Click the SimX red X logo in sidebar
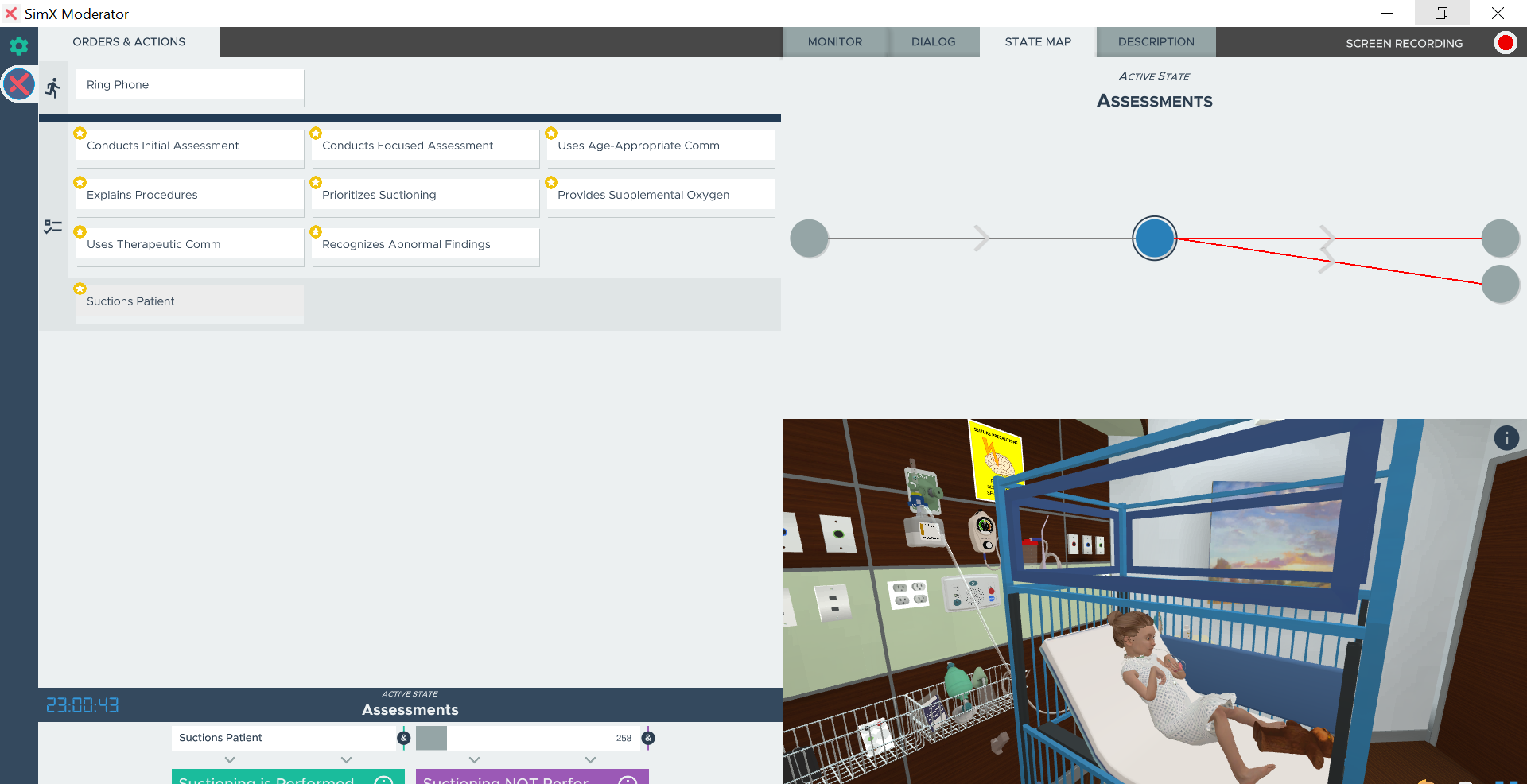The image size is (1527, 784). (19, 84)
